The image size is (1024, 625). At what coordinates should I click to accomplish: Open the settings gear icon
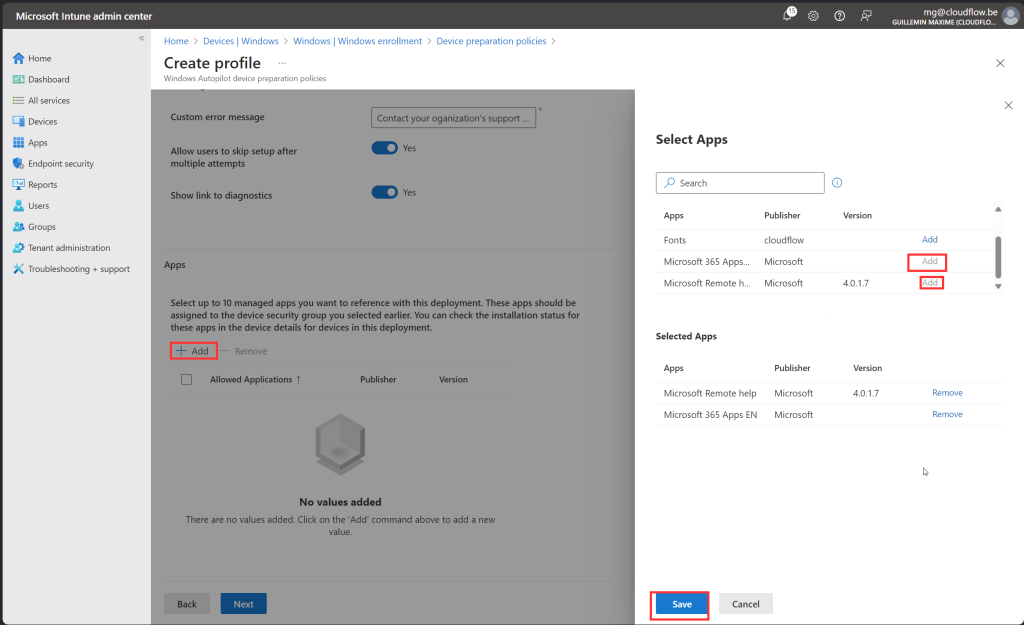coord(813,16)
